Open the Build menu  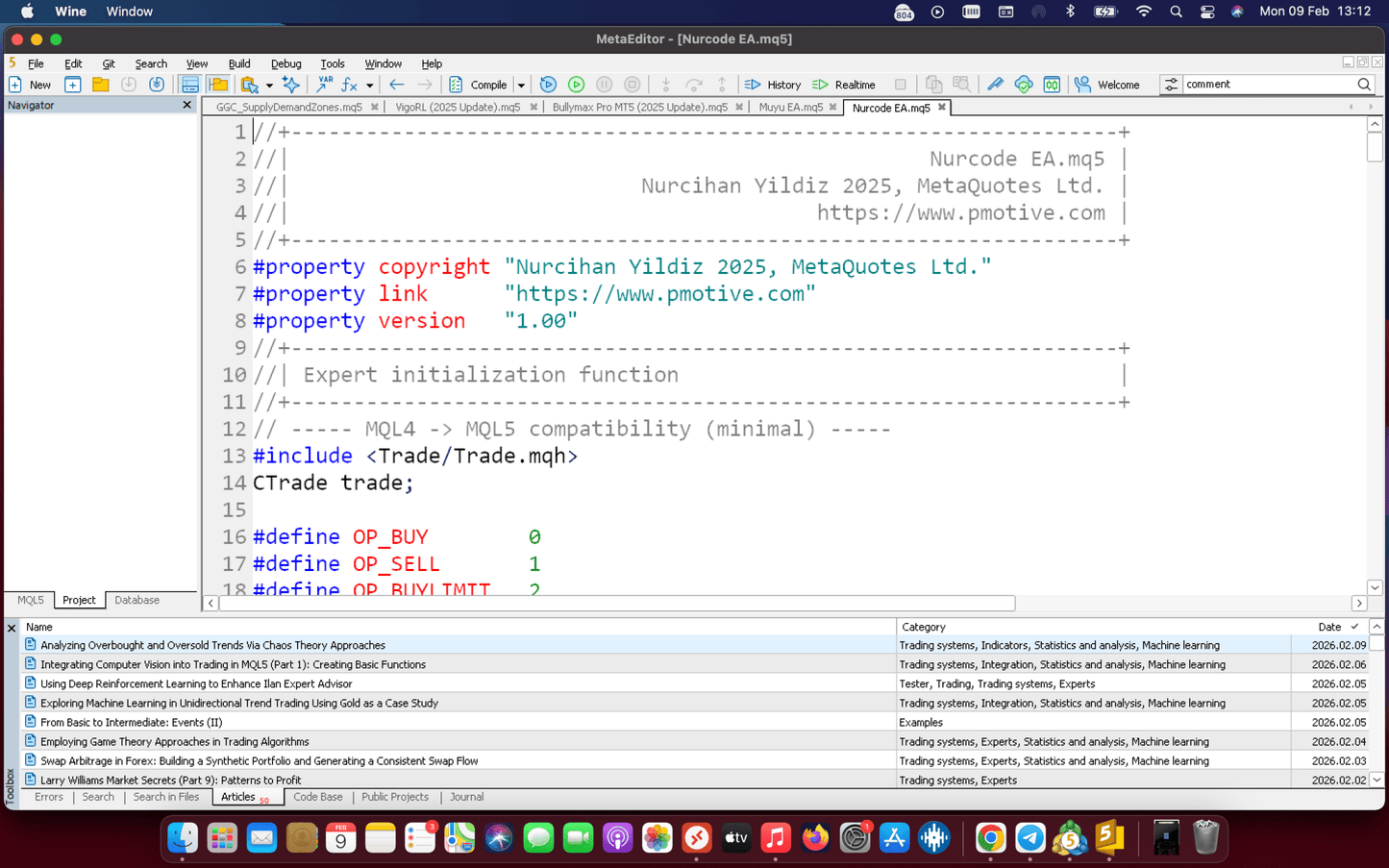(x=238, y=63)
